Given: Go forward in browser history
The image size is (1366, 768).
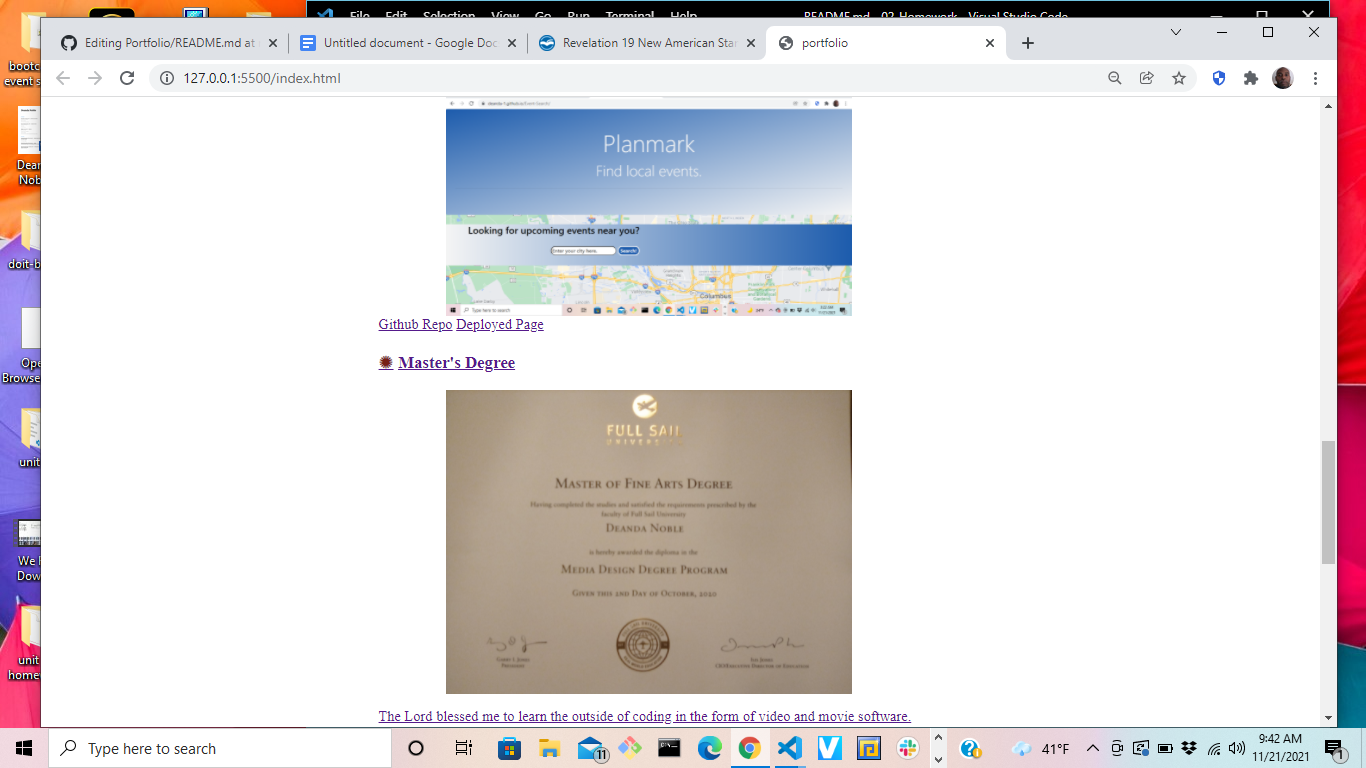Looking at the screenshot, I should [x=95, y=78].
